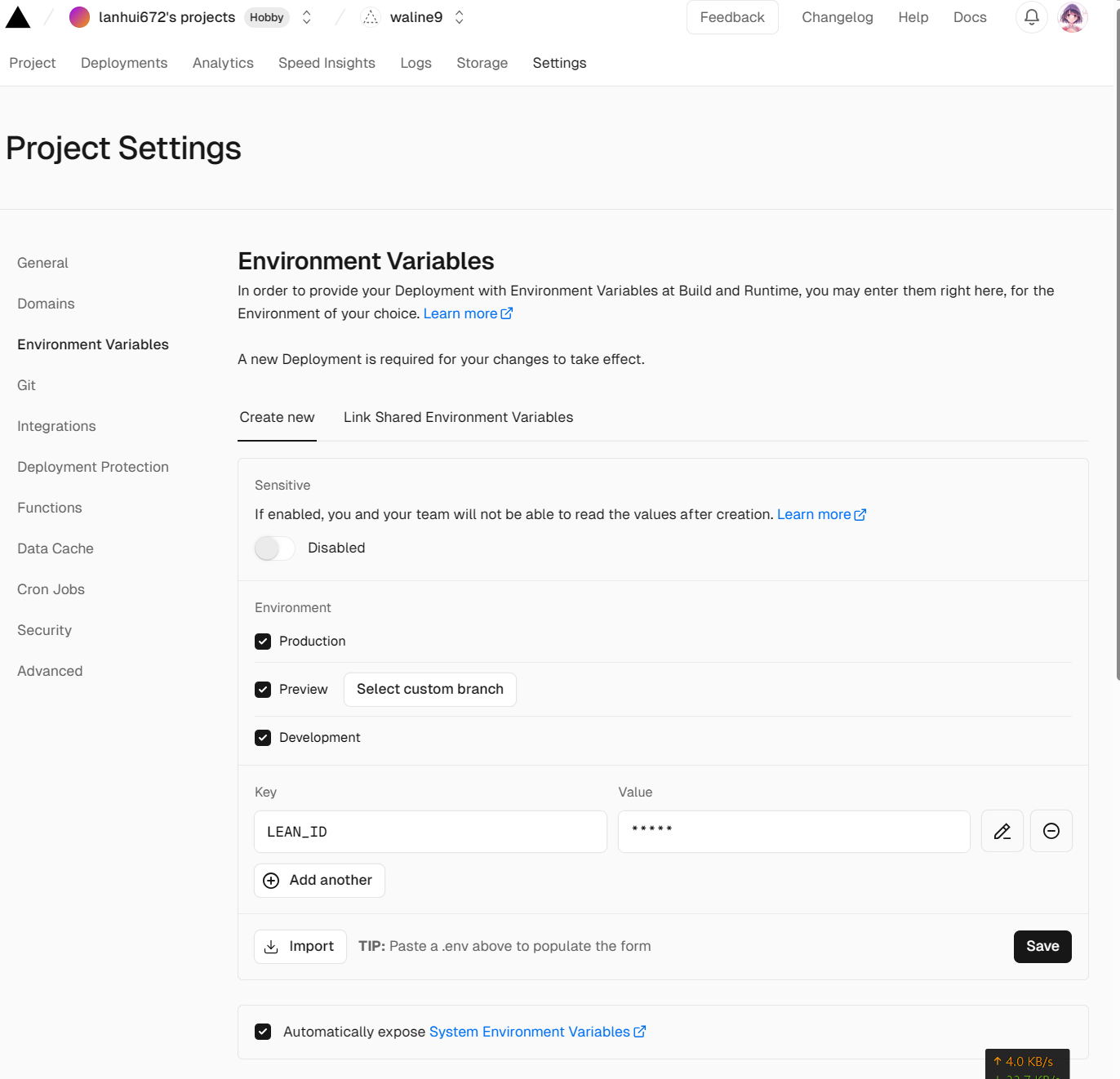Remove the LEAN_ID row with minus icon
The image size is (1120, 1079).
(1051, 831)
